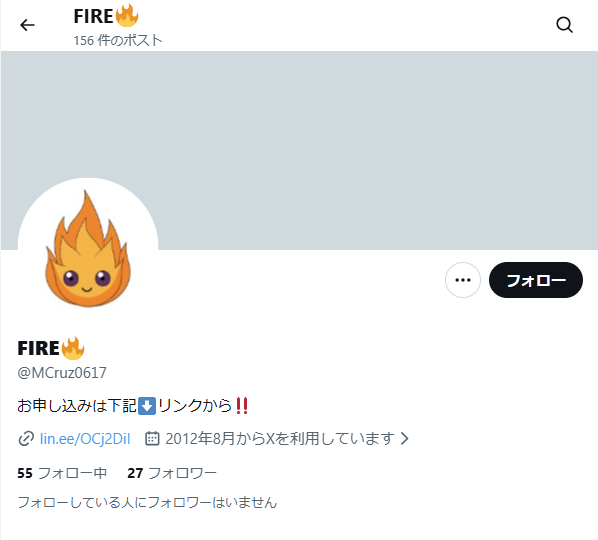The image size is (598, 540).
Task: Click the fire emoji beside profile name
Action: coord(73,348)
